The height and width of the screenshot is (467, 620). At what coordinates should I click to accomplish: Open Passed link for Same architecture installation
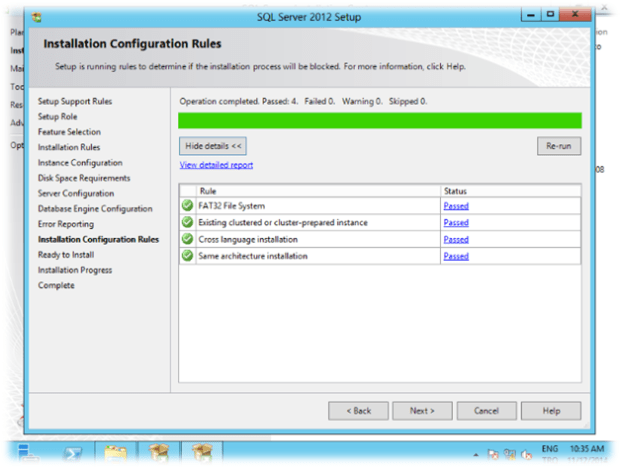pos(456,257)
